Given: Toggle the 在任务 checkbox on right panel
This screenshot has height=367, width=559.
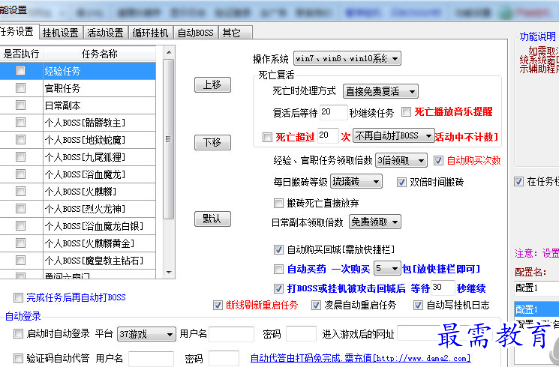Looking at the screenshot, I should coord(519,181).
